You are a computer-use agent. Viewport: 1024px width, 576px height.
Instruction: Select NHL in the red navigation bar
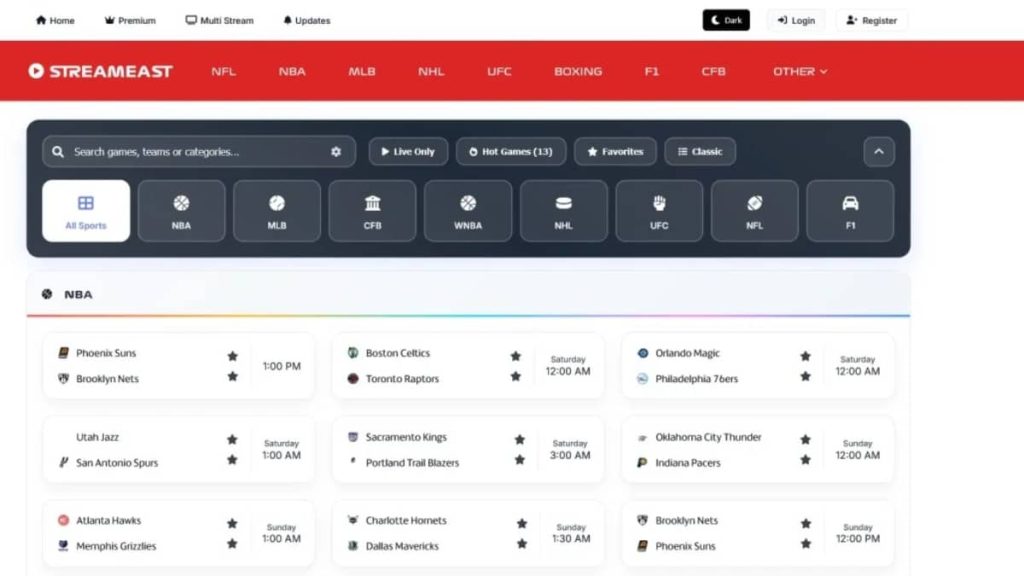coord(431,71)
